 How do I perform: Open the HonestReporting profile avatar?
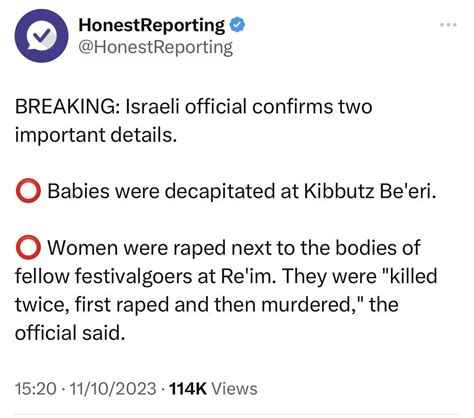[41, 36]
